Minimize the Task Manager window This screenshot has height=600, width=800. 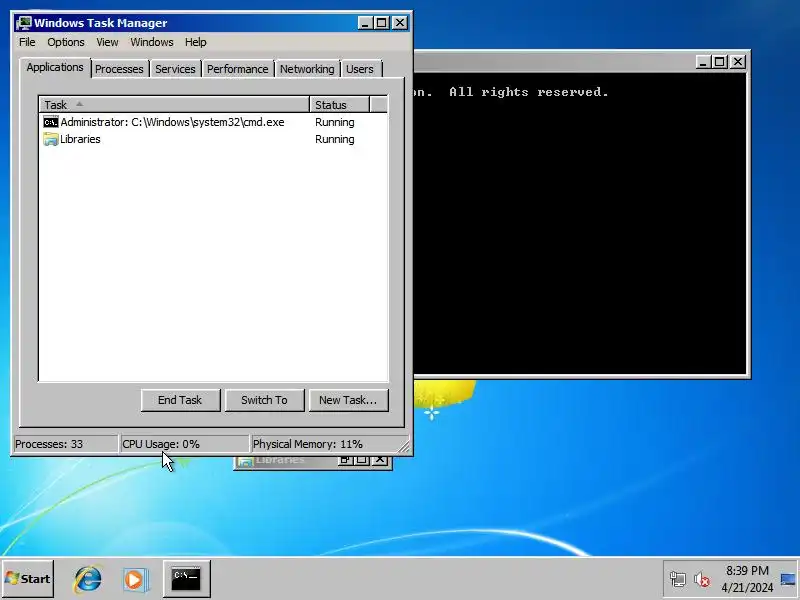click(x=364, y=23)
